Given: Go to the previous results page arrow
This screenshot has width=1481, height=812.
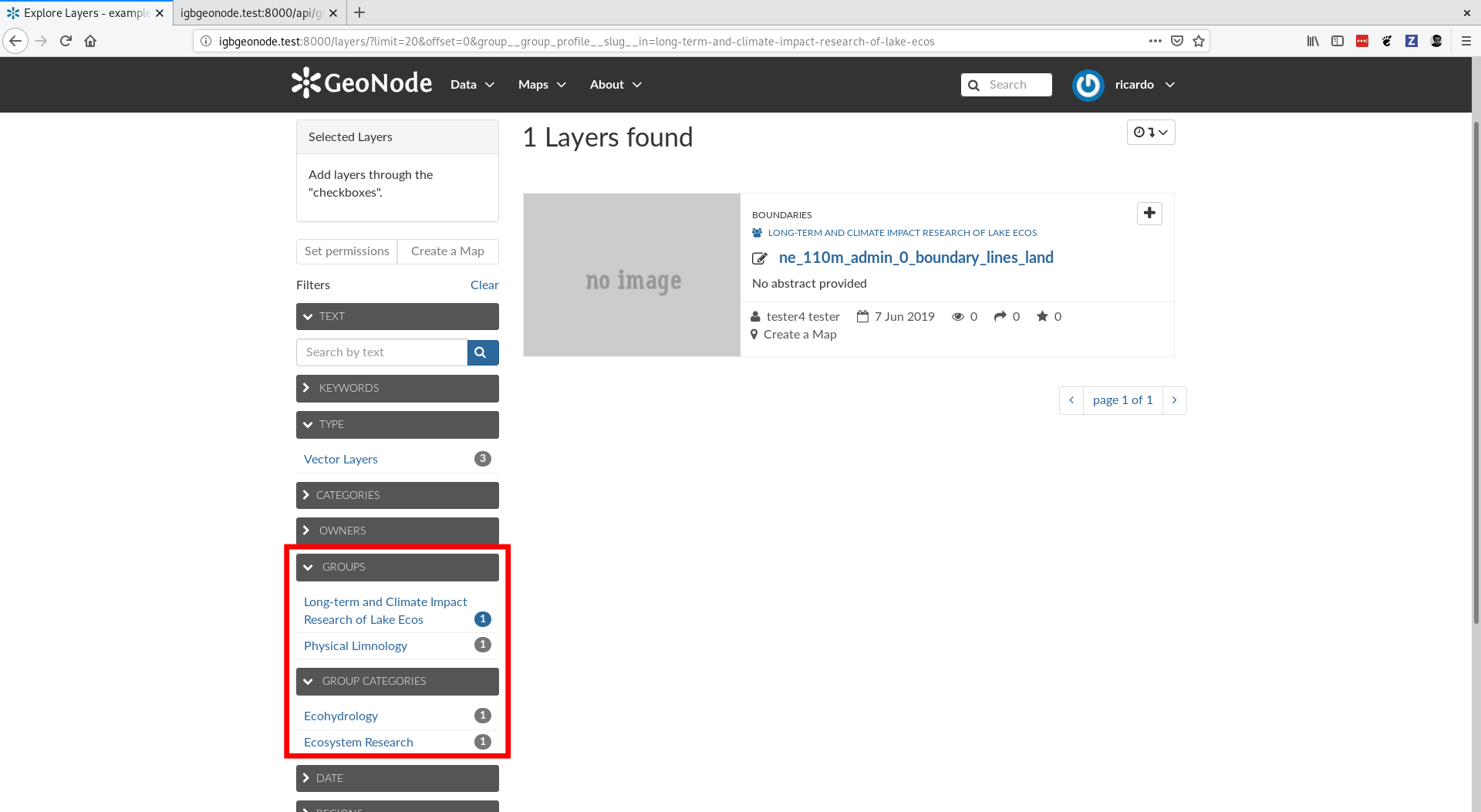Looking at the screenshot, I should [1071, 400].
